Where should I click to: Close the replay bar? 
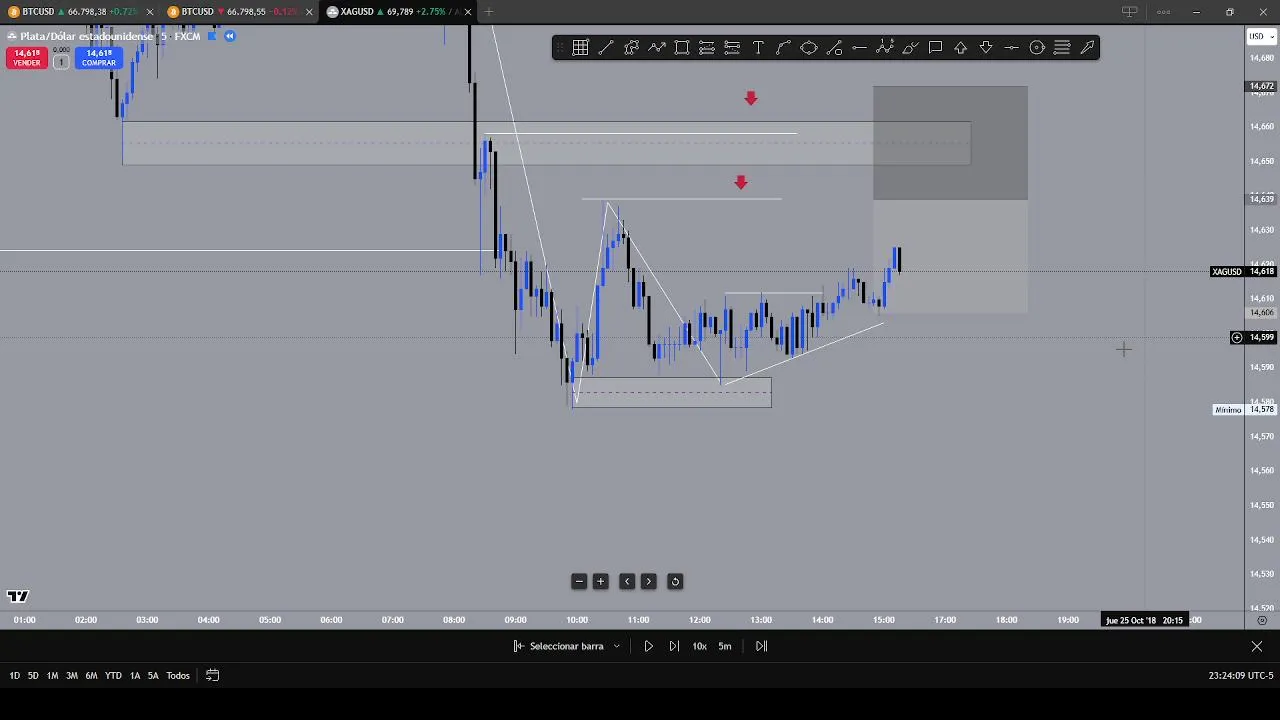coord(1257,646)
